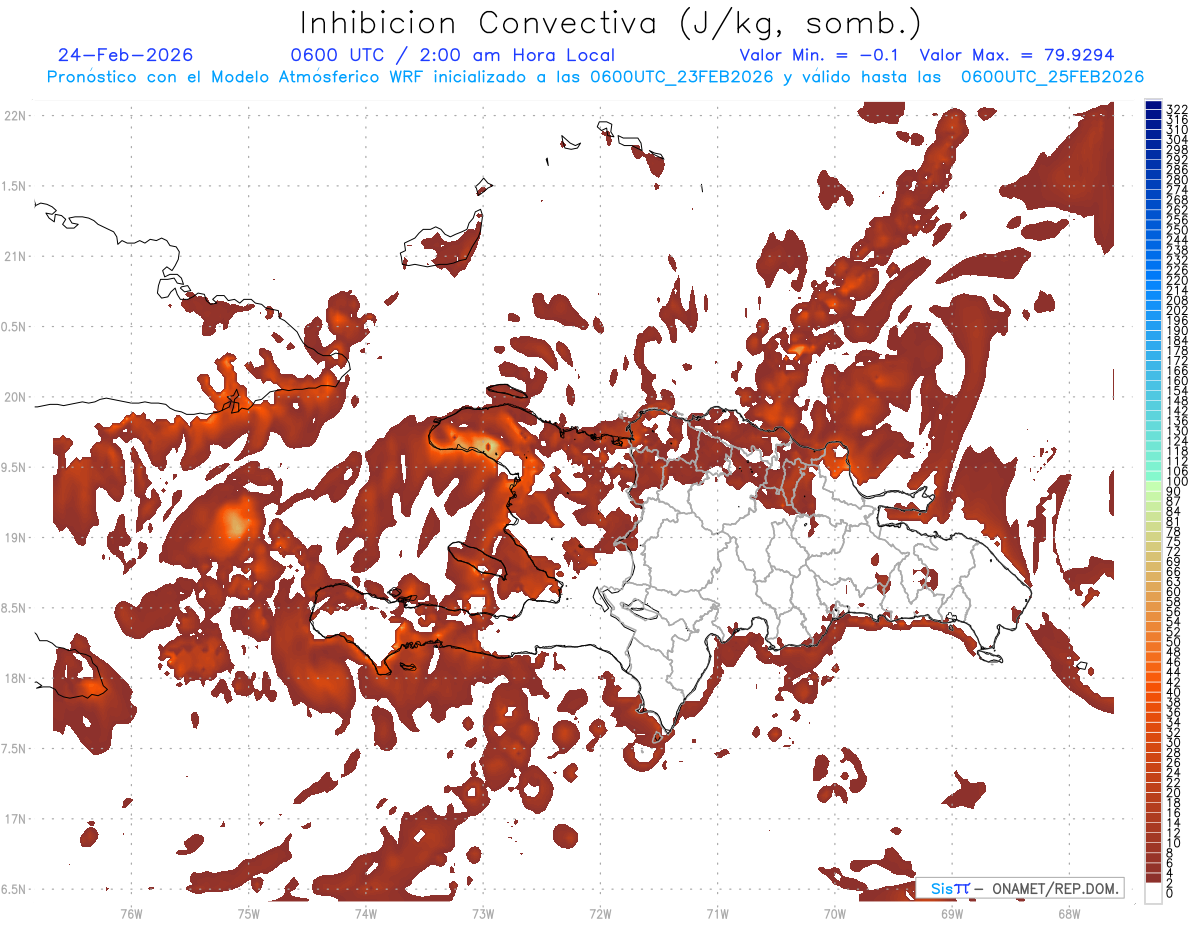Image resolution: width=1200 pixels, height=927 pixels.
Task: Click the initialization stamp '0600UTC_23FEB2026'
Action: coord(681,77)
